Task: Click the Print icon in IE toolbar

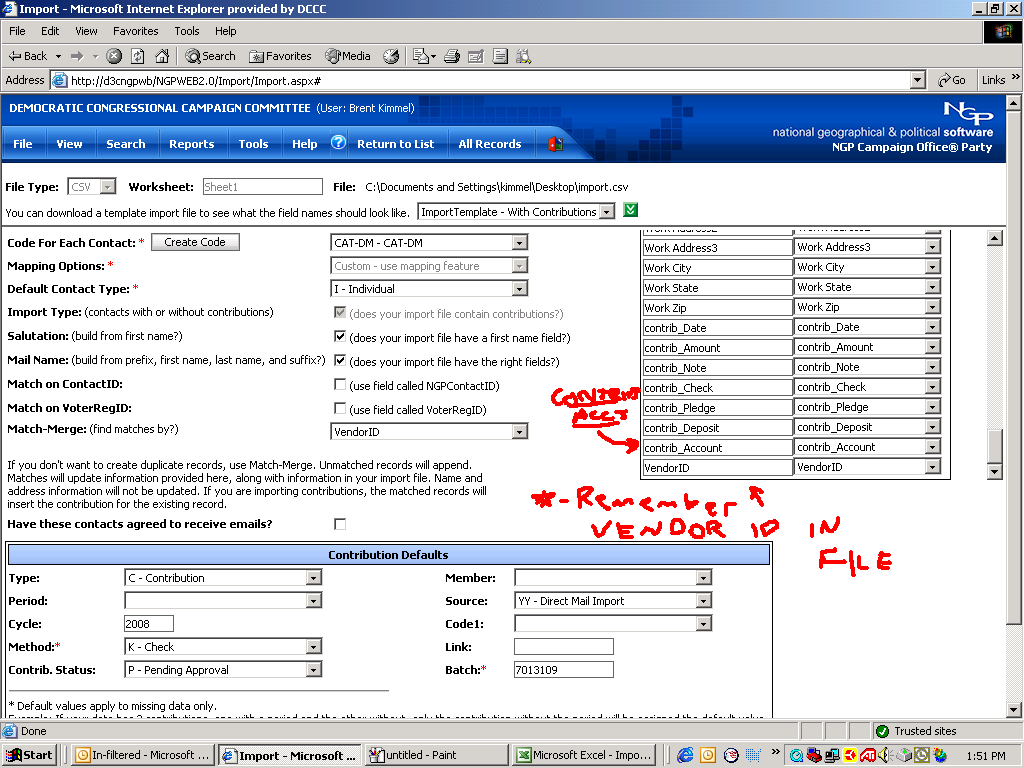Action: [x=452, y=56]
